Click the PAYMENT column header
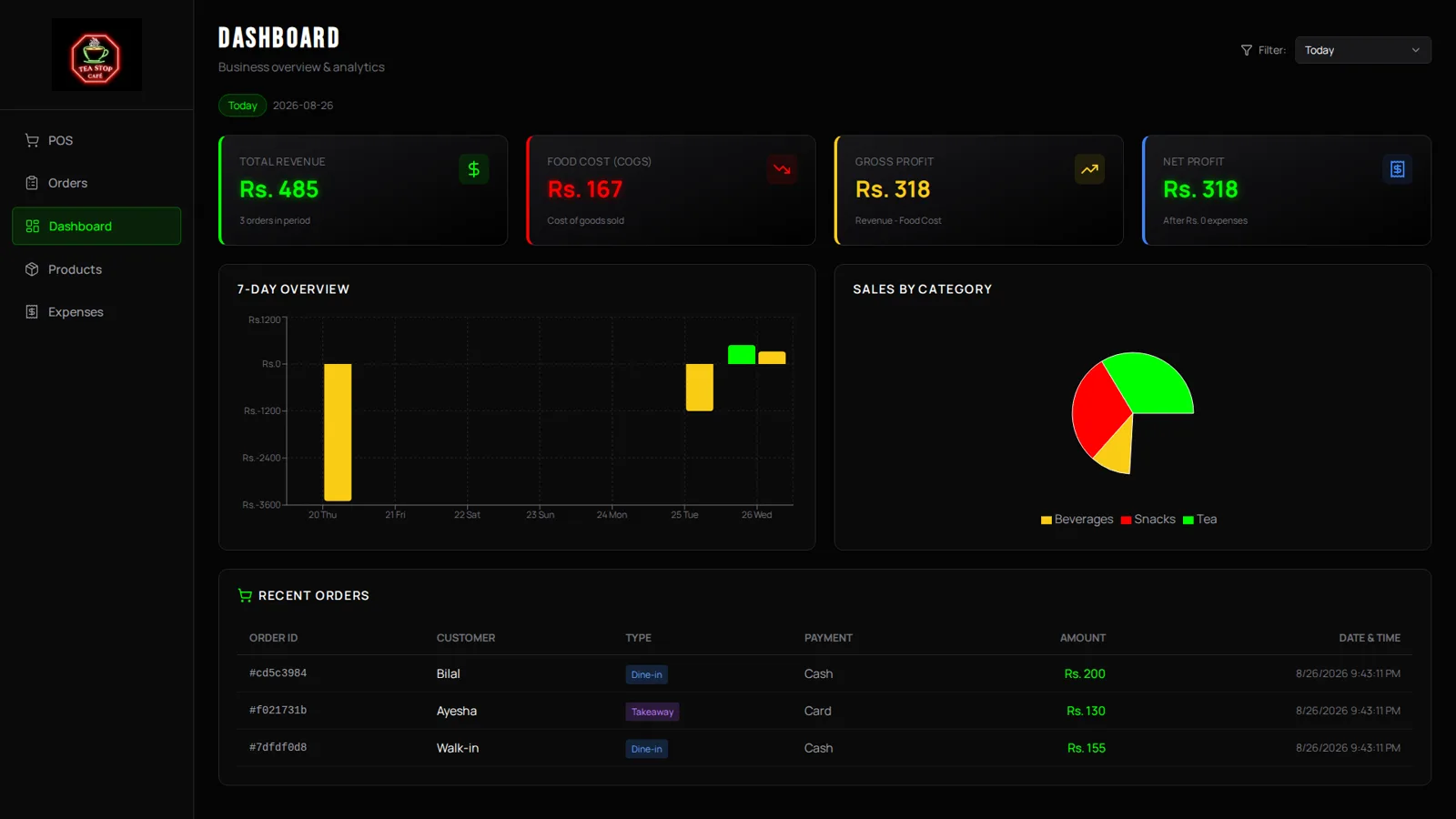 point(828,638)
